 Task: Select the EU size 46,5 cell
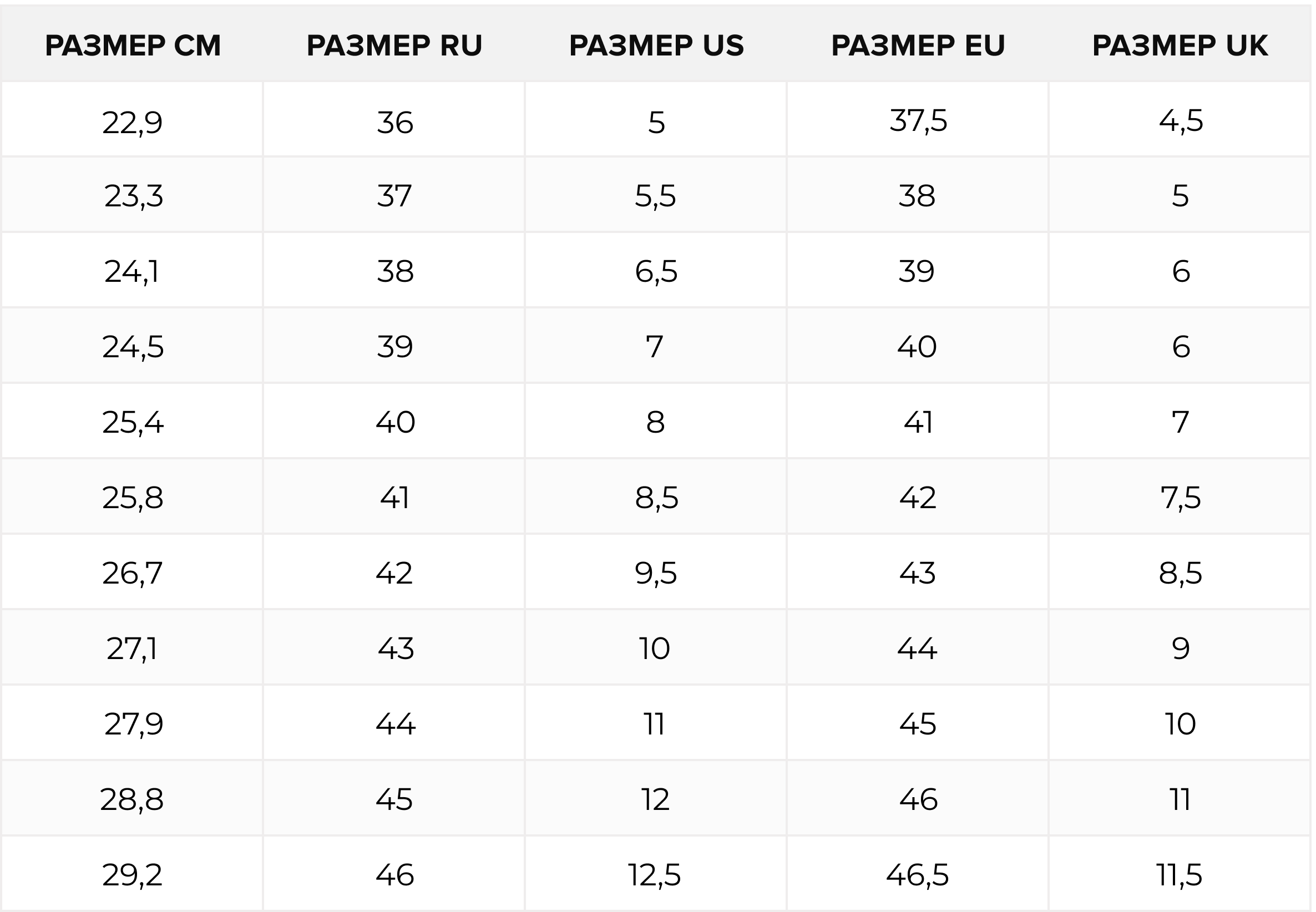click(x=918, y=873)
